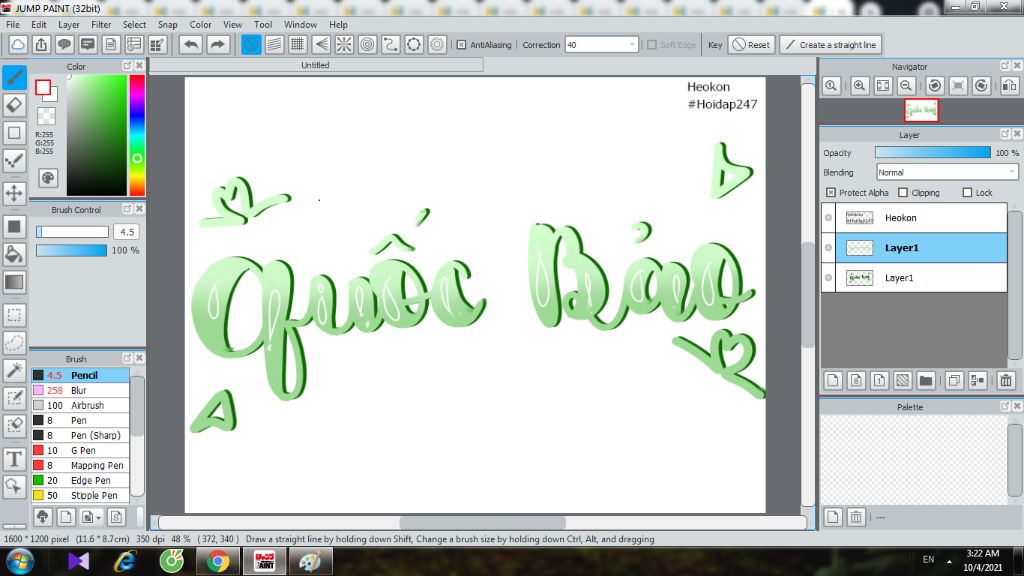Toggle the Protect Alpha checkbox
The width and height of the screenshot is (1024, 576).
pos(831,193)
